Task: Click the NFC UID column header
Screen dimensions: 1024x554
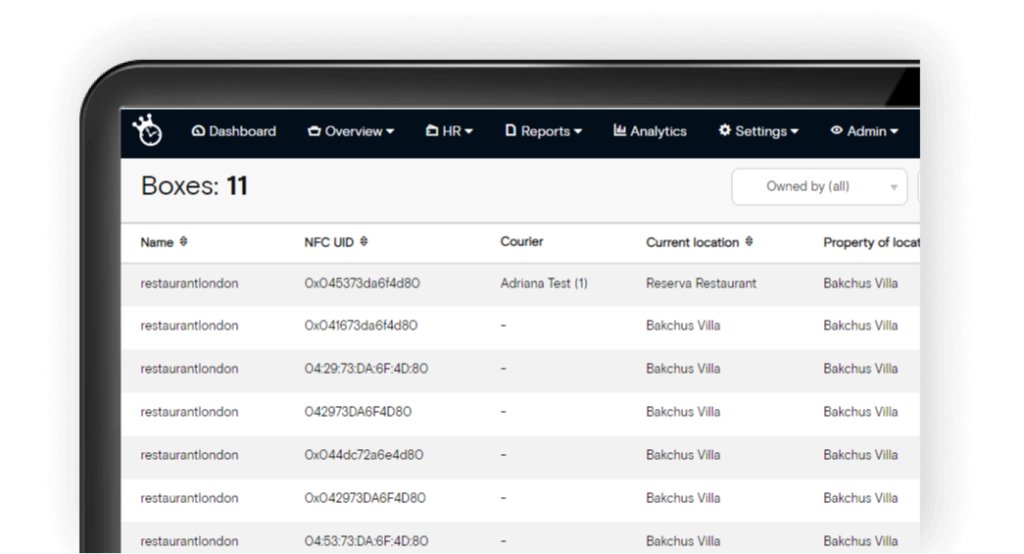Action: 328,242
